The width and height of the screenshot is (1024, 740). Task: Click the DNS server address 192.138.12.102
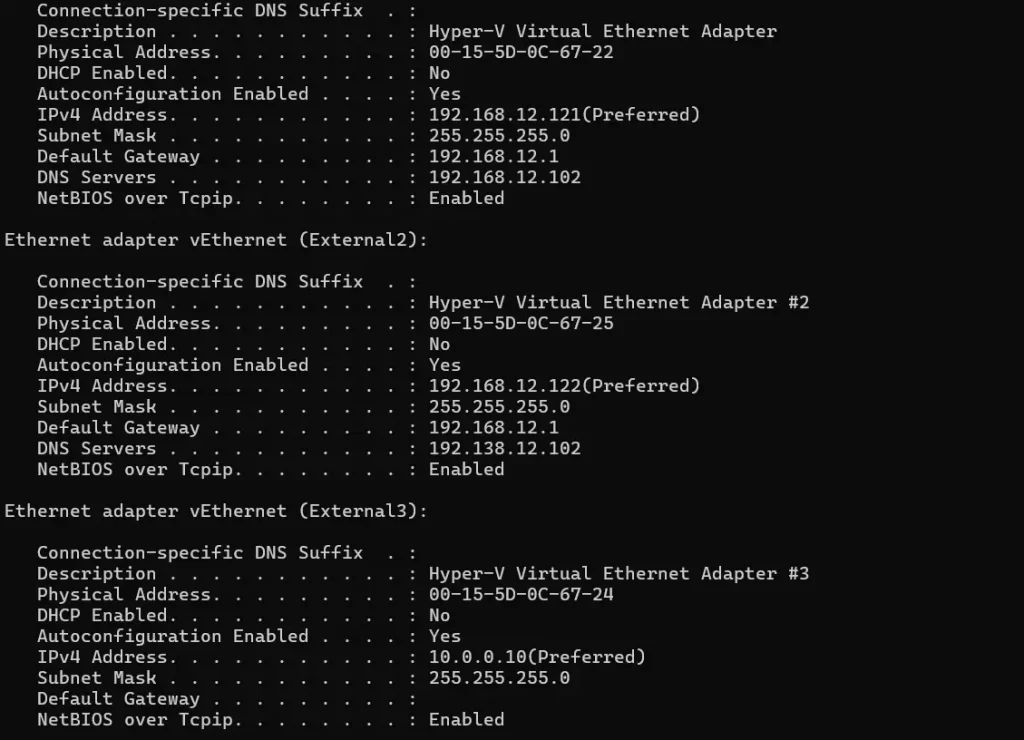(504, 448)
